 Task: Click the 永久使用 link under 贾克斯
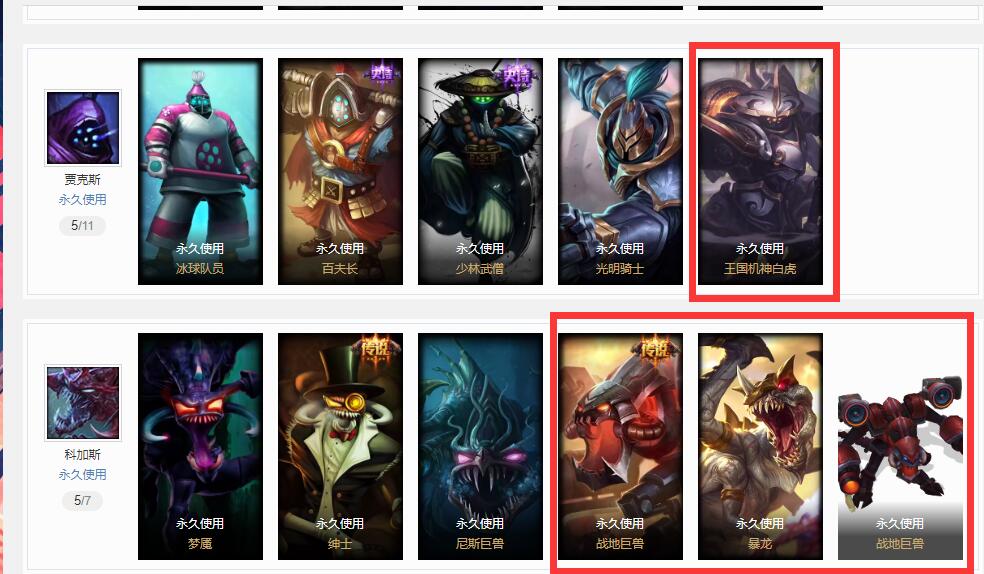pos(82,199)
